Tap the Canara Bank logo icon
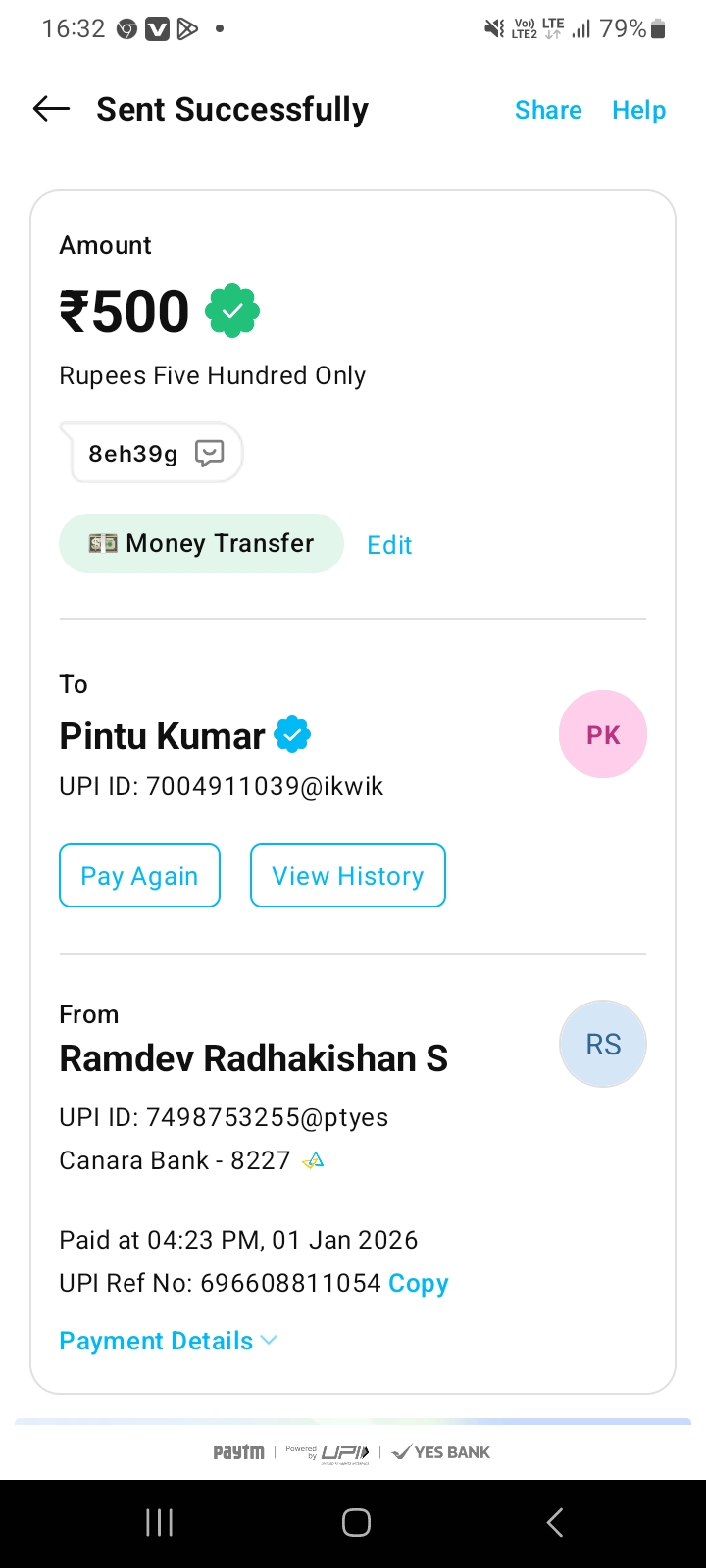 tap(313, 1161)
